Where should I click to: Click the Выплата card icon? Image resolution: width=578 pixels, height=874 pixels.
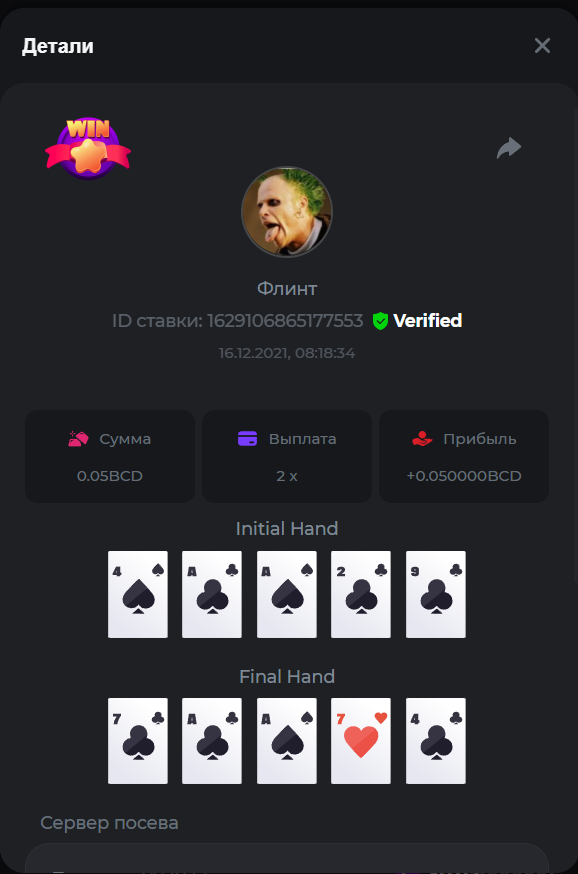247,439
